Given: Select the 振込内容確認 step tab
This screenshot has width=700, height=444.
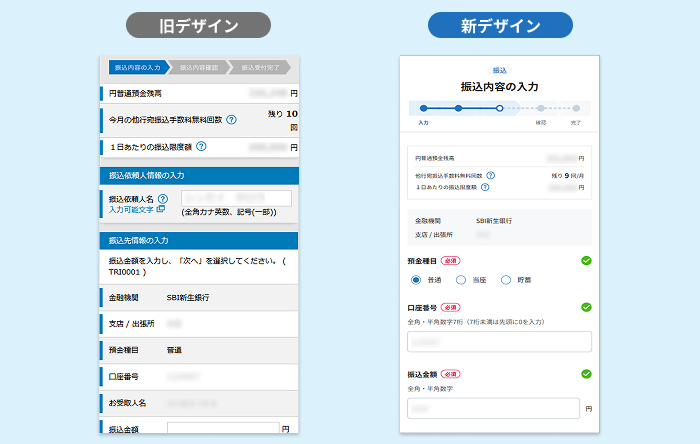Looking at the screenshot, I should (x=199, y=67).
